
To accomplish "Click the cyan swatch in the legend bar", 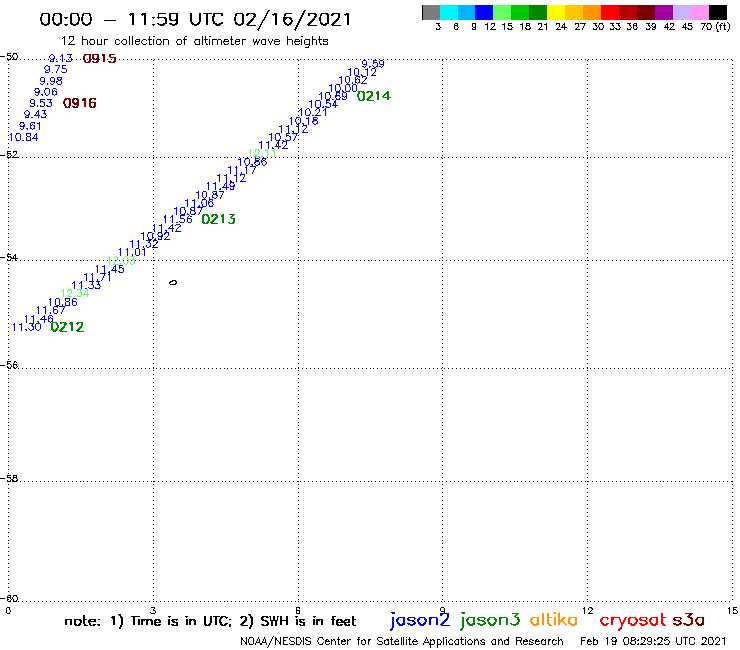I will click(449, 12).
